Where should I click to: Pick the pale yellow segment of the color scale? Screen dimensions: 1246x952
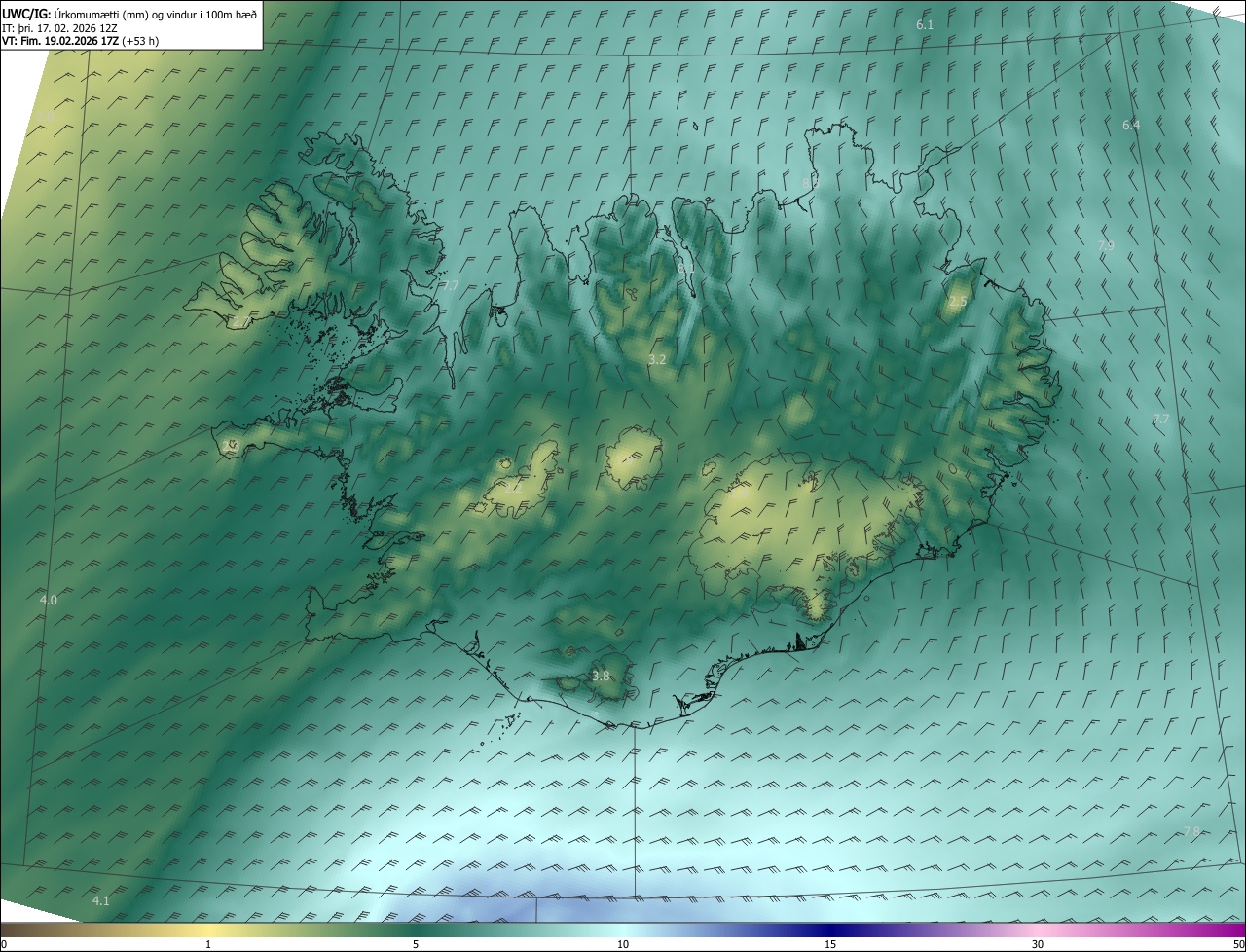[209, 930]
